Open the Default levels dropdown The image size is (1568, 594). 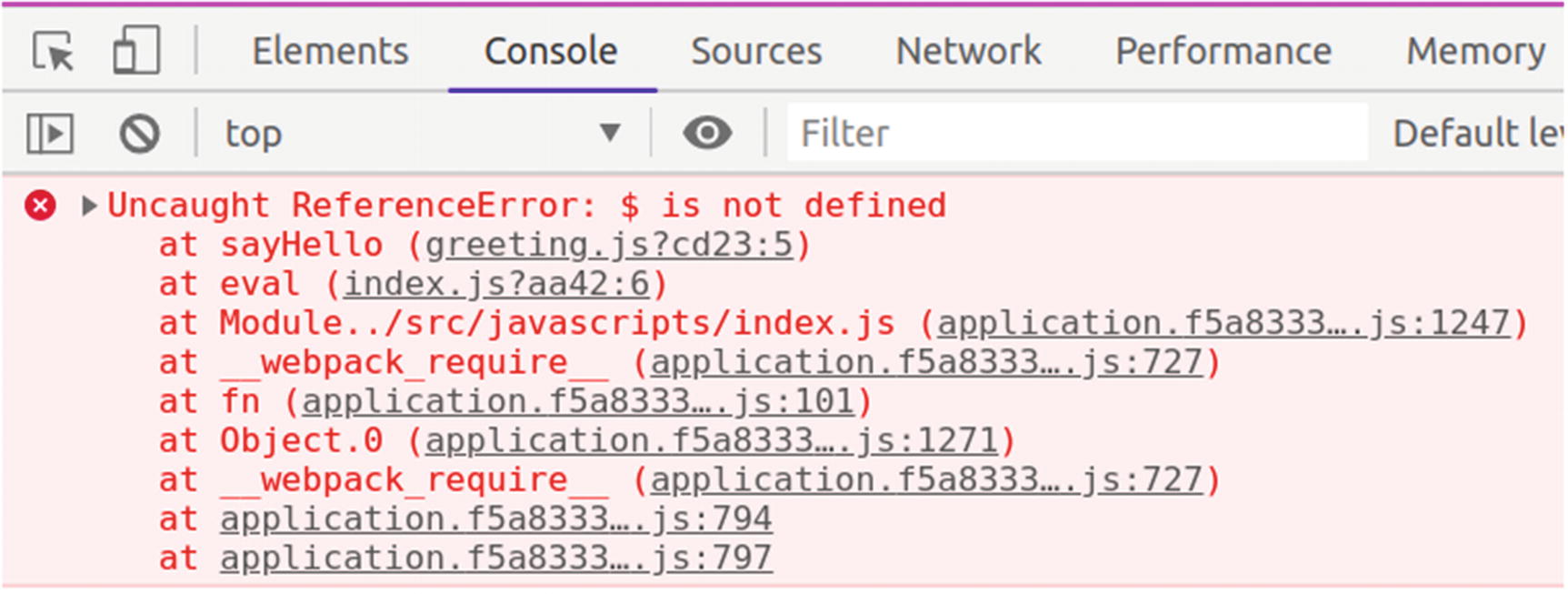(x=1477, y=134)
